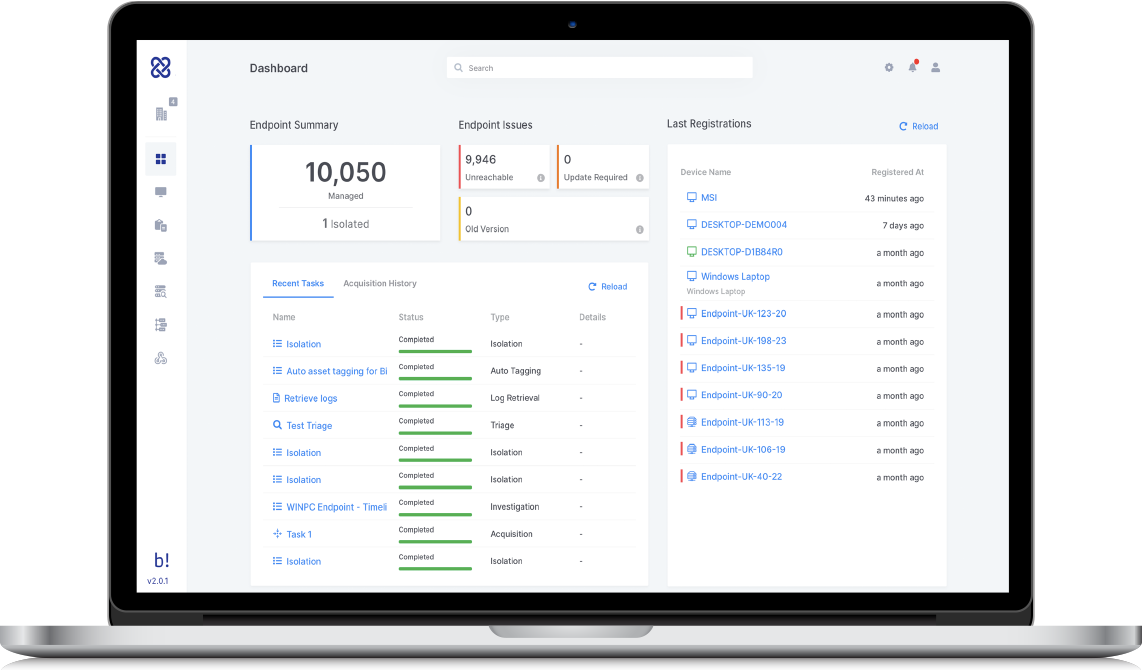Click the Test Triage progress bar
The image size is (1142, 670).
435,433
